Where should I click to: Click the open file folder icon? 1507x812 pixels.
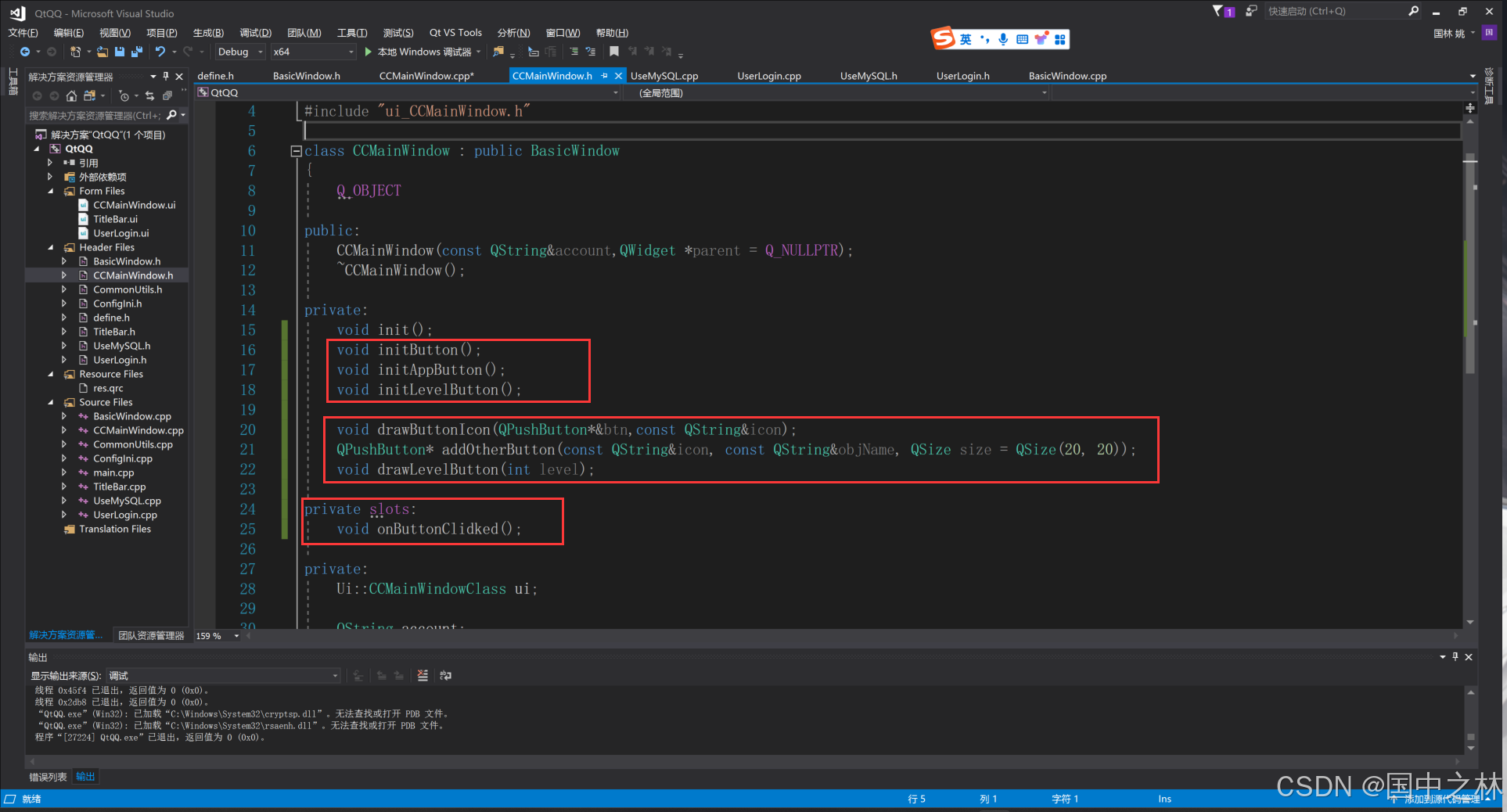pyautogui.click(x=103, y=52)
